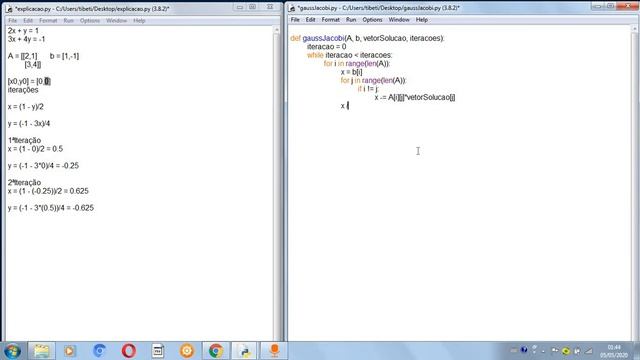Open the orange microphone recorder taskbar icon
Screen dimensions: 640x360
click(274, 351)
